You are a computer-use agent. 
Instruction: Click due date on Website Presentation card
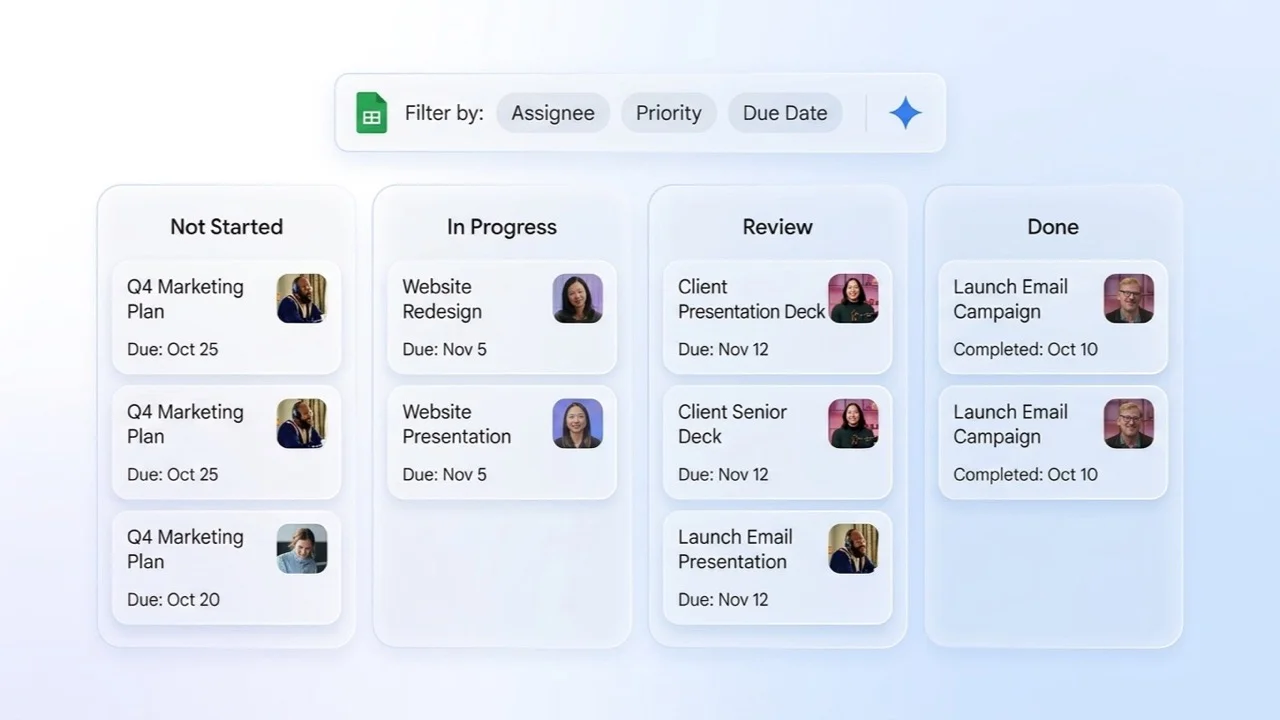445,475
